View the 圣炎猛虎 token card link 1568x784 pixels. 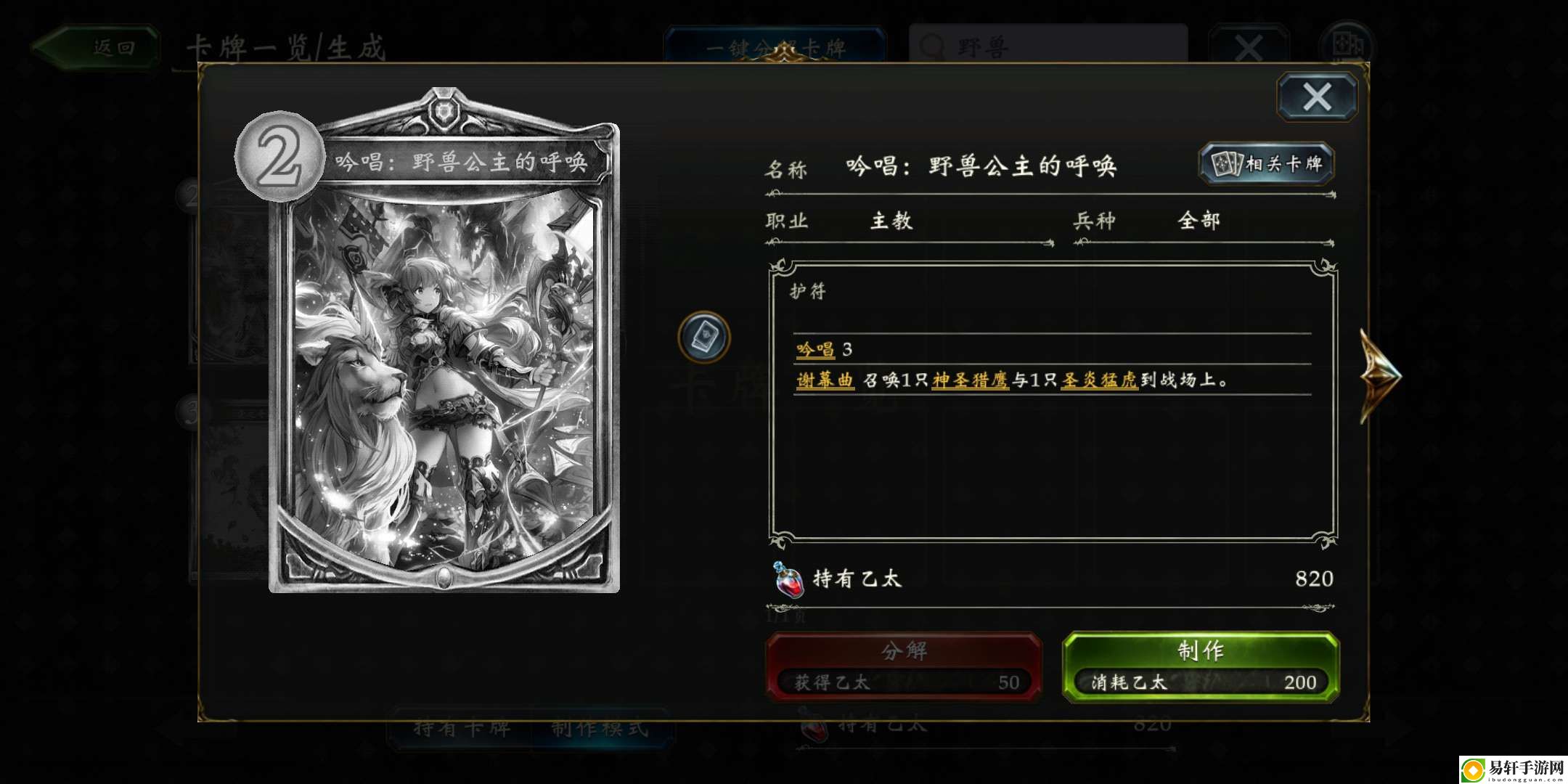[x=1099, y=380]
